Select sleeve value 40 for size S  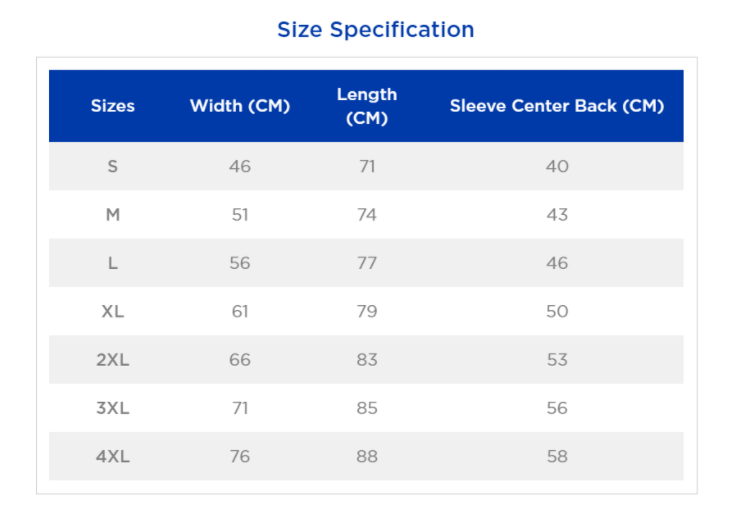pyautogui.click(x=557, y=166)
